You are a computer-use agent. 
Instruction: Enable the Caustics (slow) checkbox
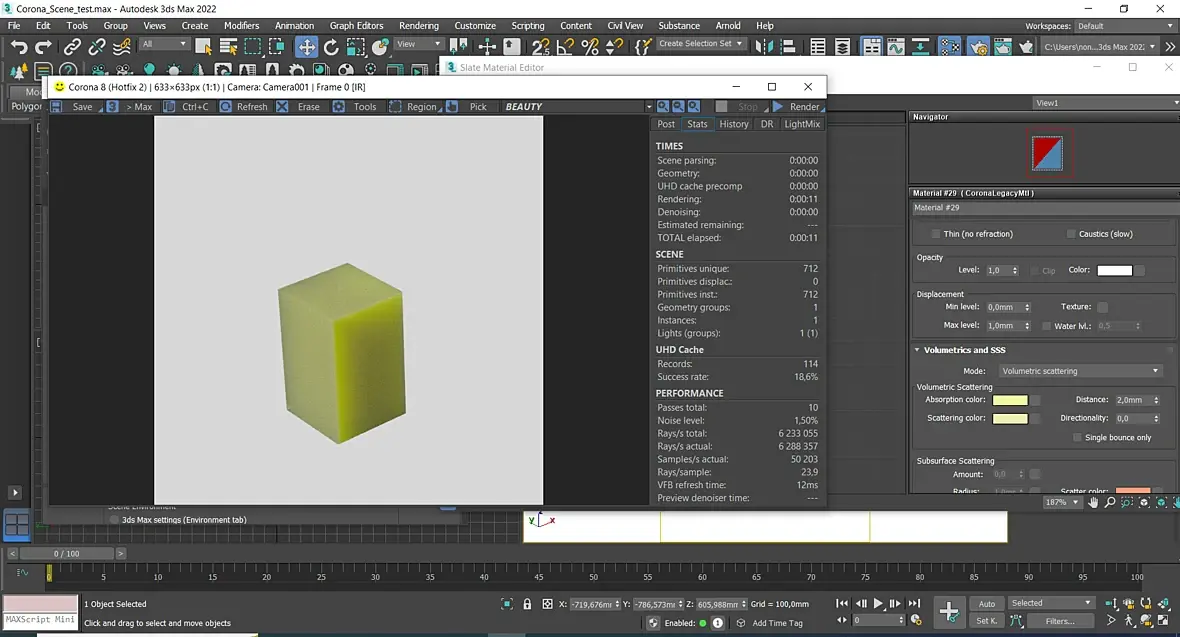click(1071, 234)
